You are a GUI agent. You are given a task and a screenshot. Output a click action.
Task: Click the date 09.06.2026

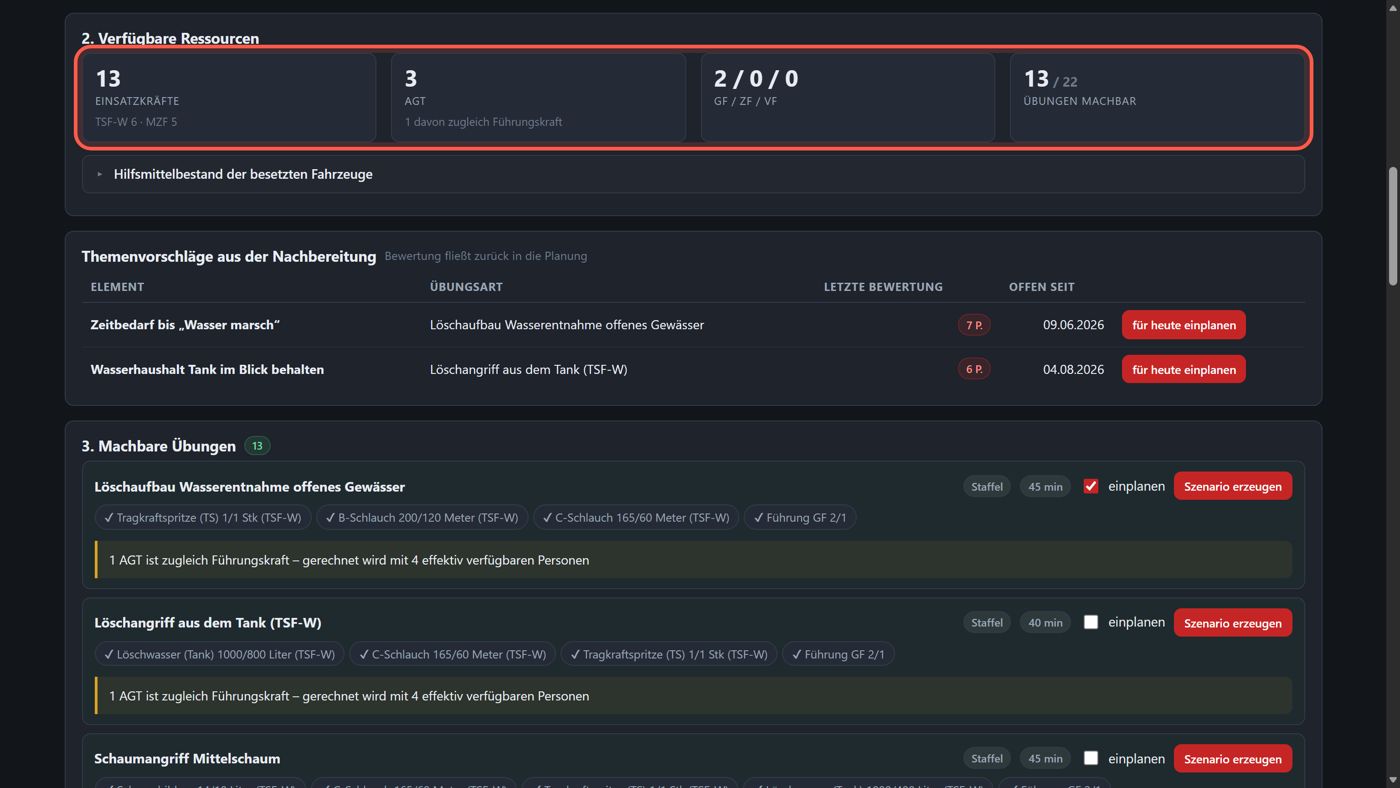point(1073,325)
